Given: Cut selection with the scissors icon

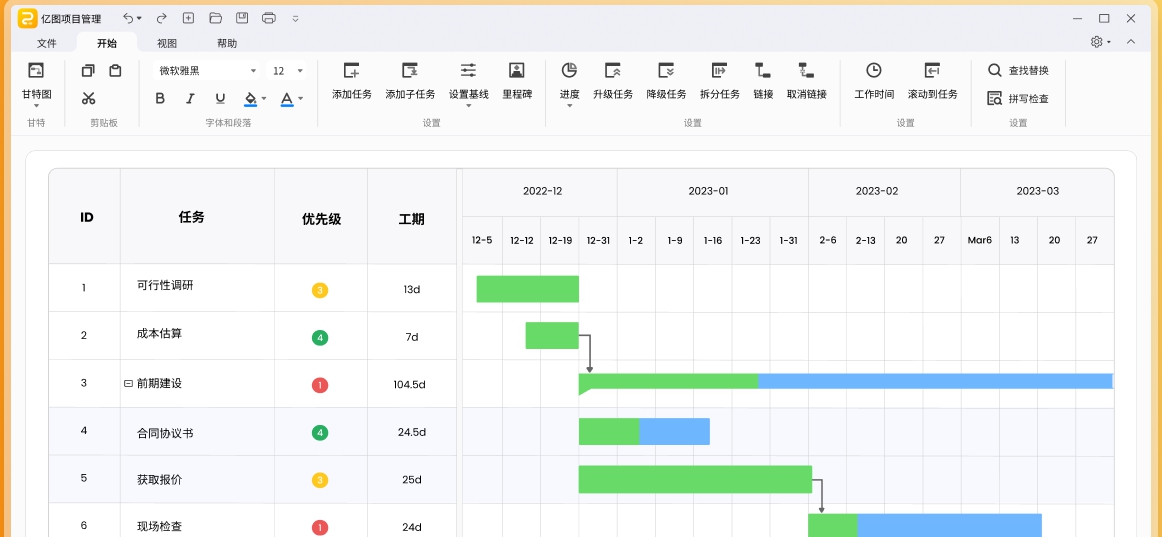Looking at the screenshot, I should click(88, 98).
